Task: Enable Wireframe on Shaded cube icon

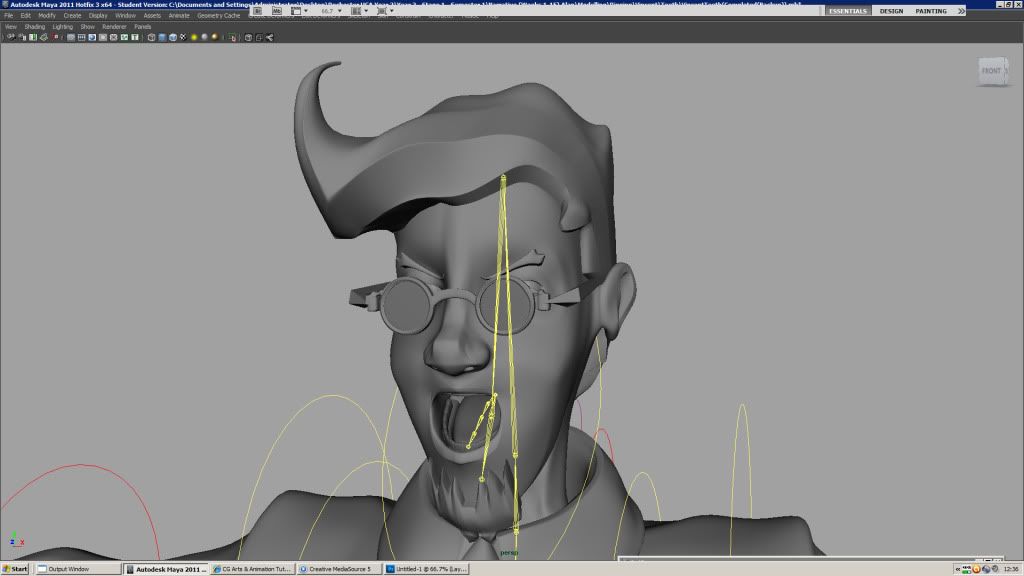Action: 172,37
